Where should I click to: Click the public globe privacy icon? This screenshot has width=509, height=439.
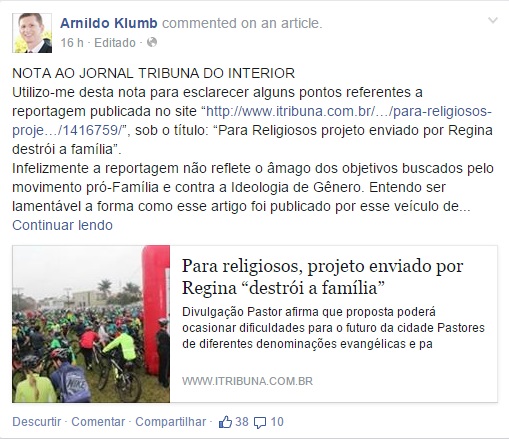point(152,42)
